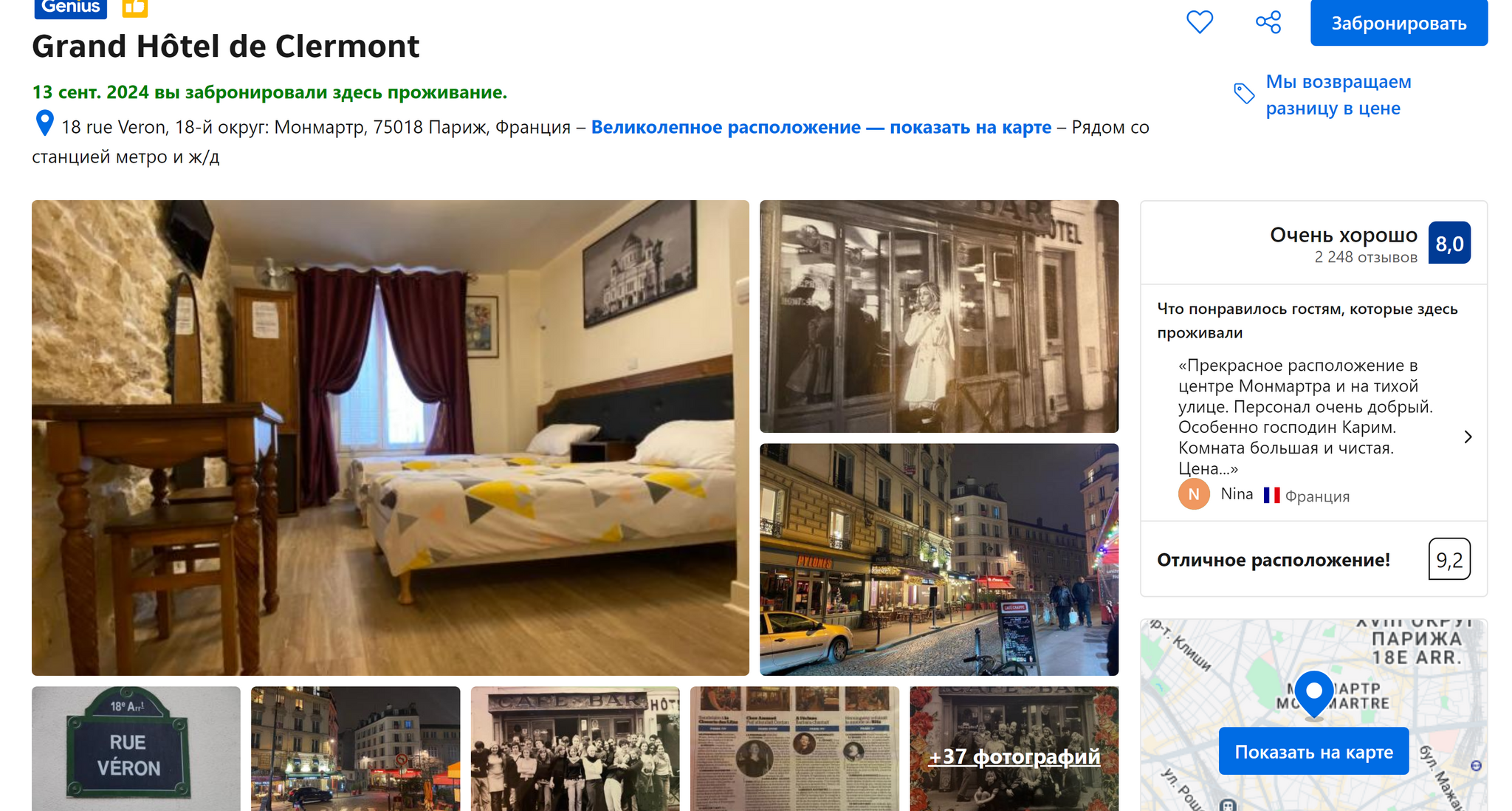Screen dimensions: 1512x811
Task: Open the share icon menu
Action: (x=1268, y=22)
